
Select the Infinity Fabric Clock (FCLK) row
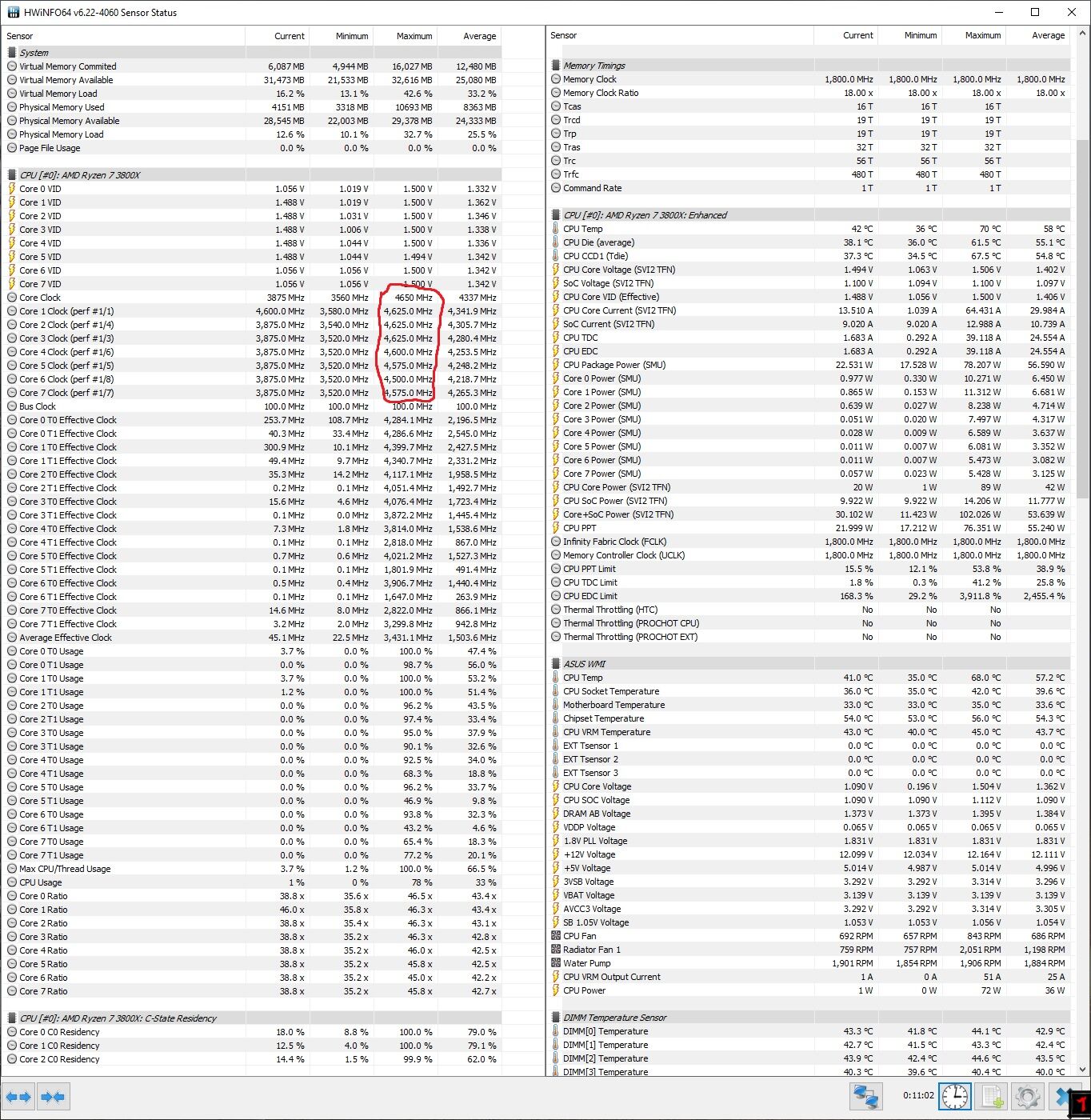point(809,542)
